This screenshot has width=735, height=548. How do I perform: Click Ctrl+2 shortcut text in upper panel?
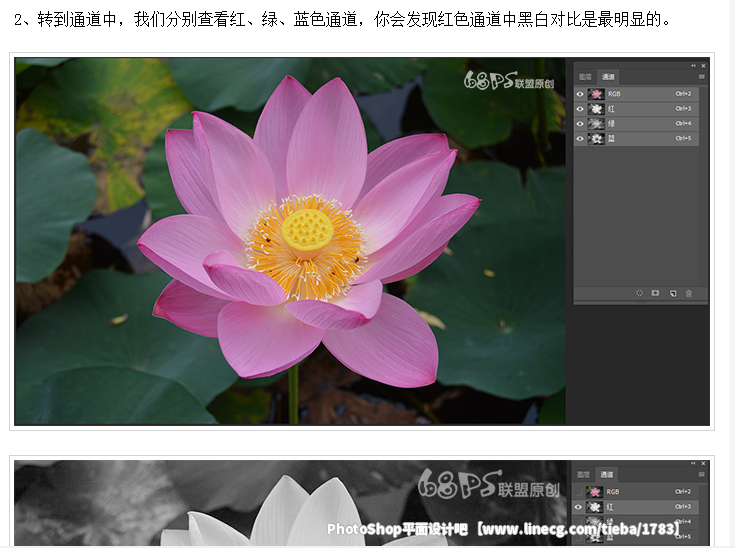683,94
